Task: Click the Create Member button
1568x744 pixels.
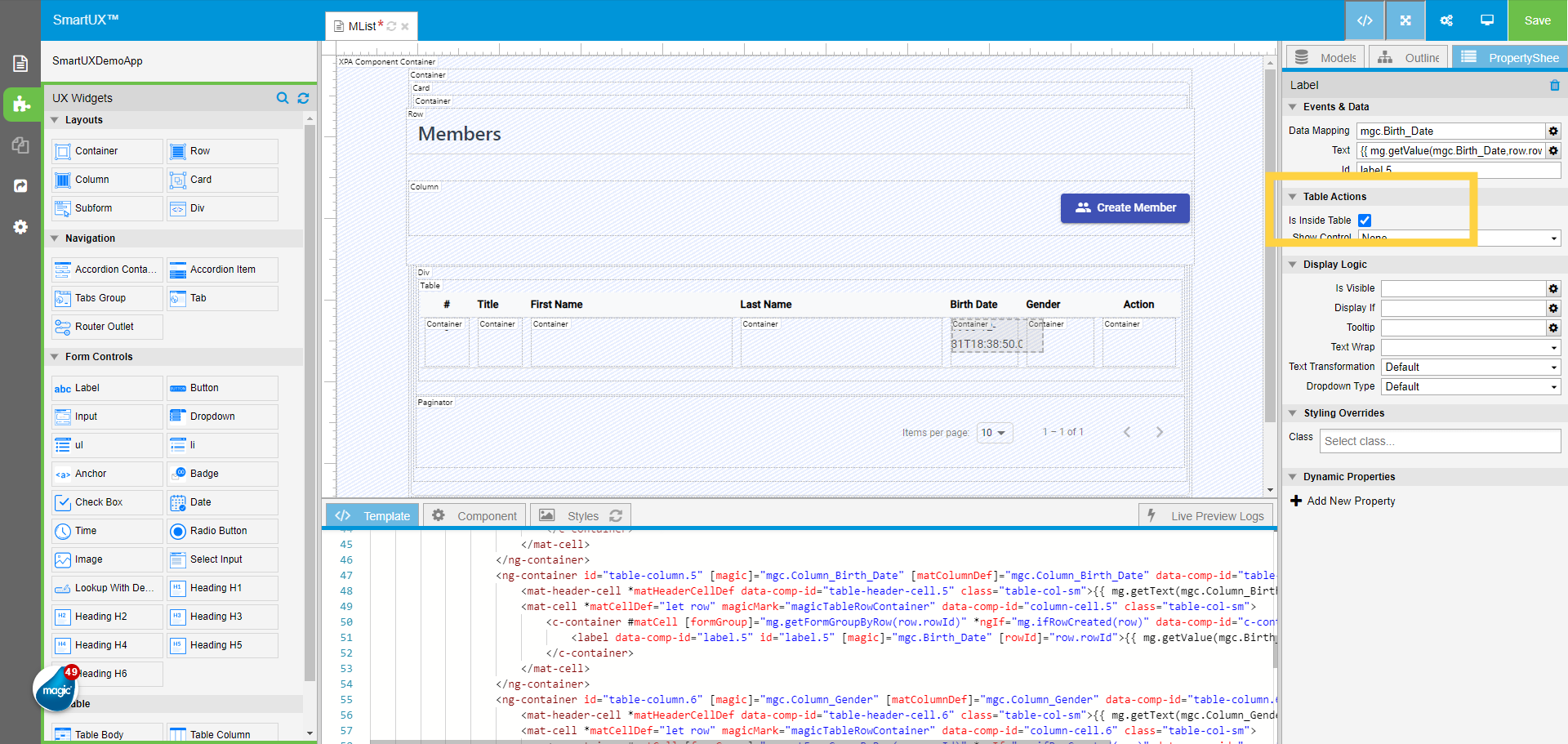Action: point(1125,208)
